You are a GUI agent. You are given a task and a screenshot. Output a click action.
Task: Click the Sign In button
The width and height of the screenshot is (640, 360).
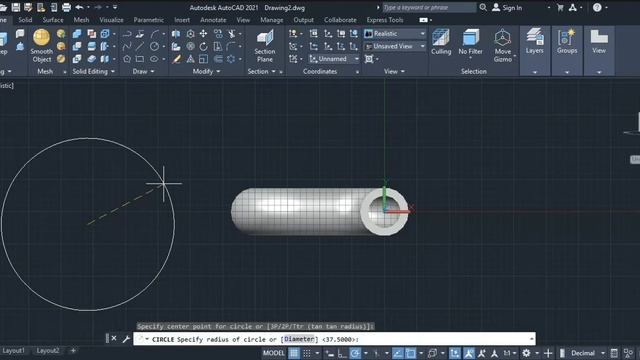(507, 7)
